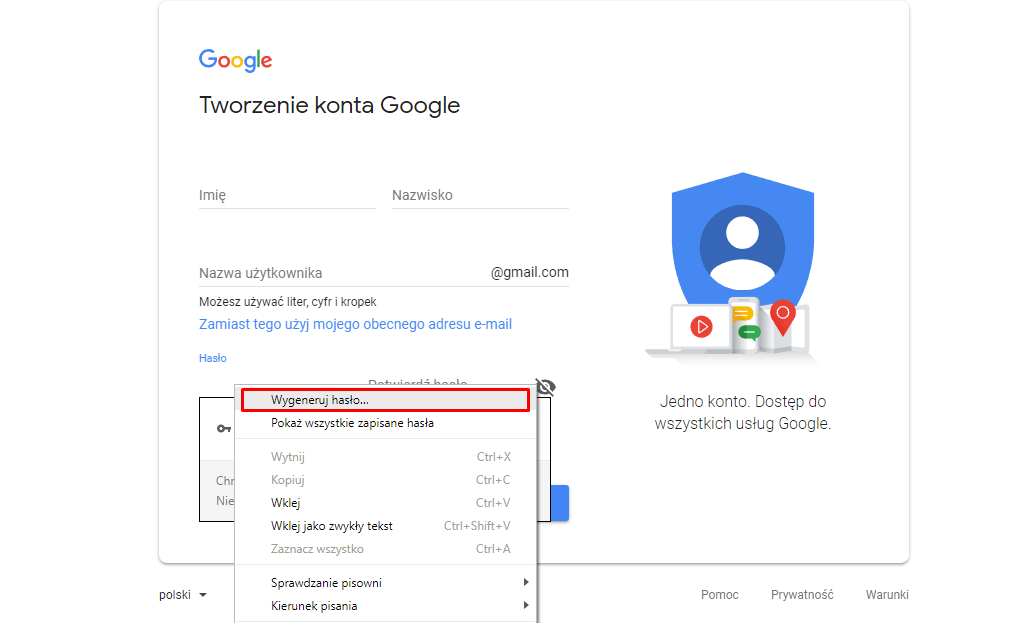
Task: Focus the Nazwa użytkownika field
Action: [x=343, y=273]
